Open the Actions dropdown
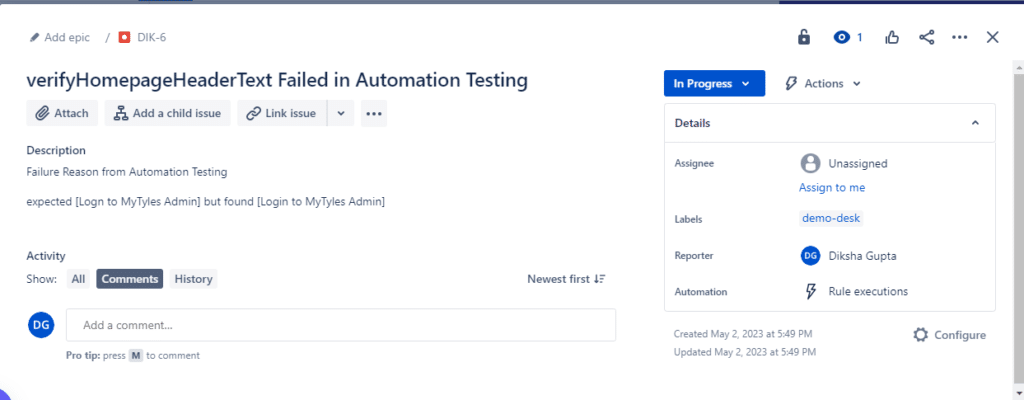The image size is (1024, 400). pos(823,84)
